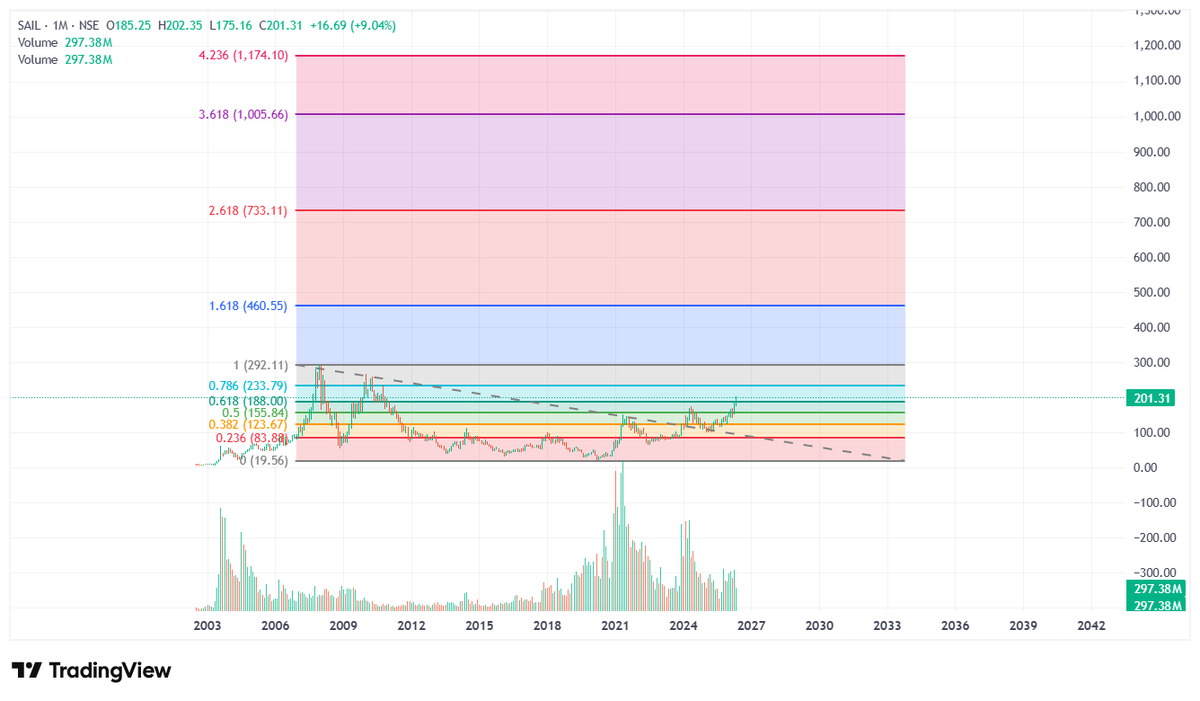Click the 2042 time axis label
This screenshot has height=701, width=1200.
(x=1091, y=625)
